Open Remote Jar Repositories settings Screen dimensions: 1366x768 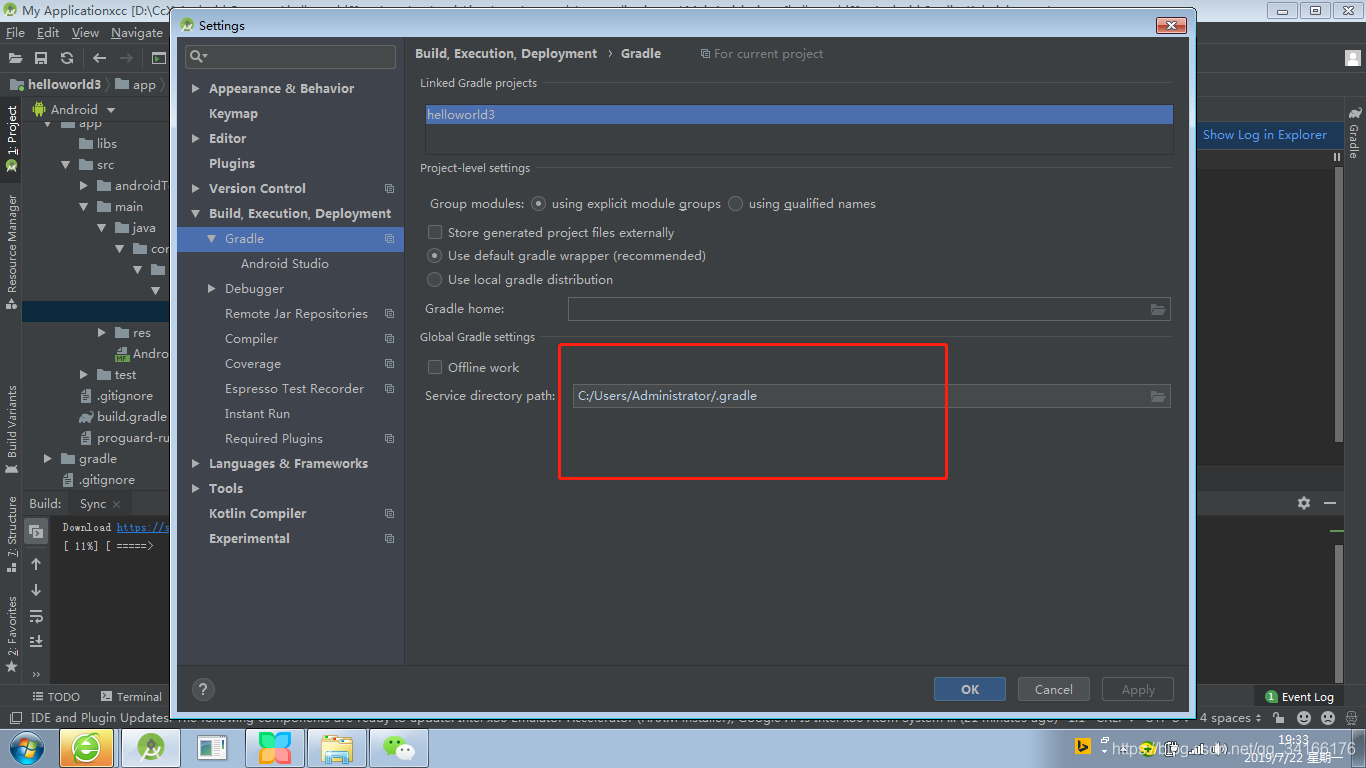(296, 314)
